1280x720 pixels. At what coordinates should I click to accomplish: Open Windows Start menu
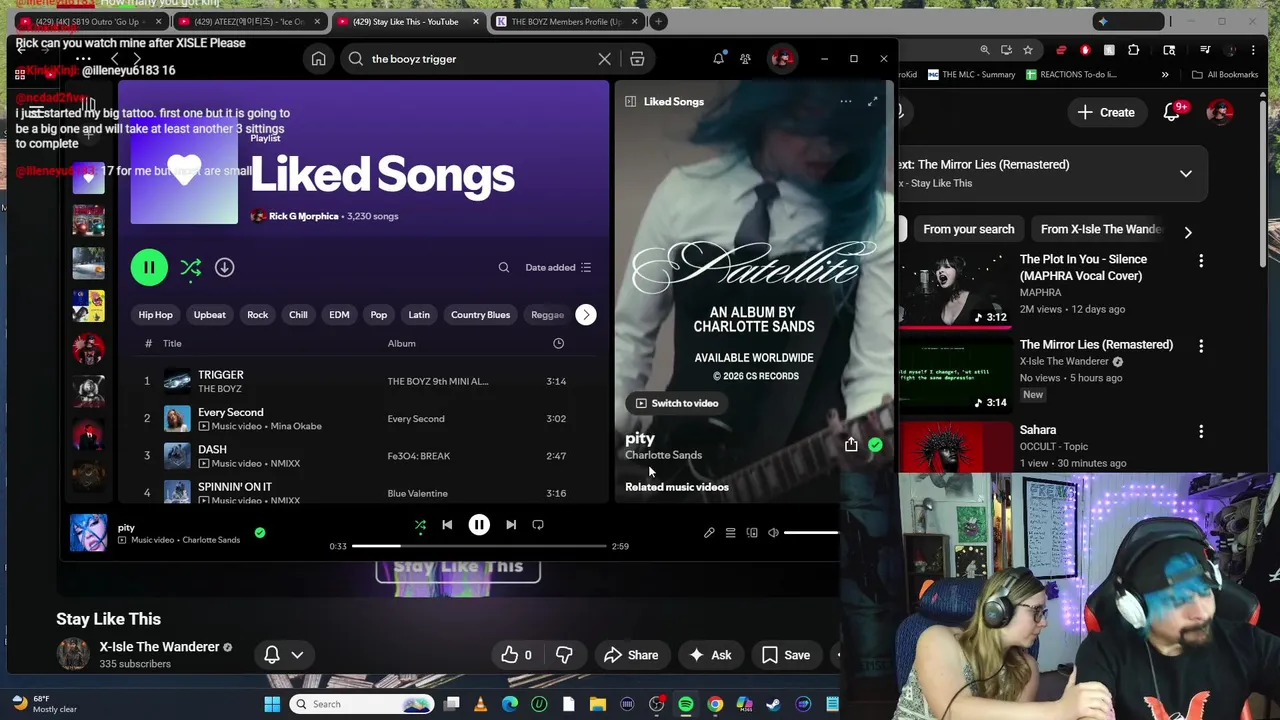272,704
